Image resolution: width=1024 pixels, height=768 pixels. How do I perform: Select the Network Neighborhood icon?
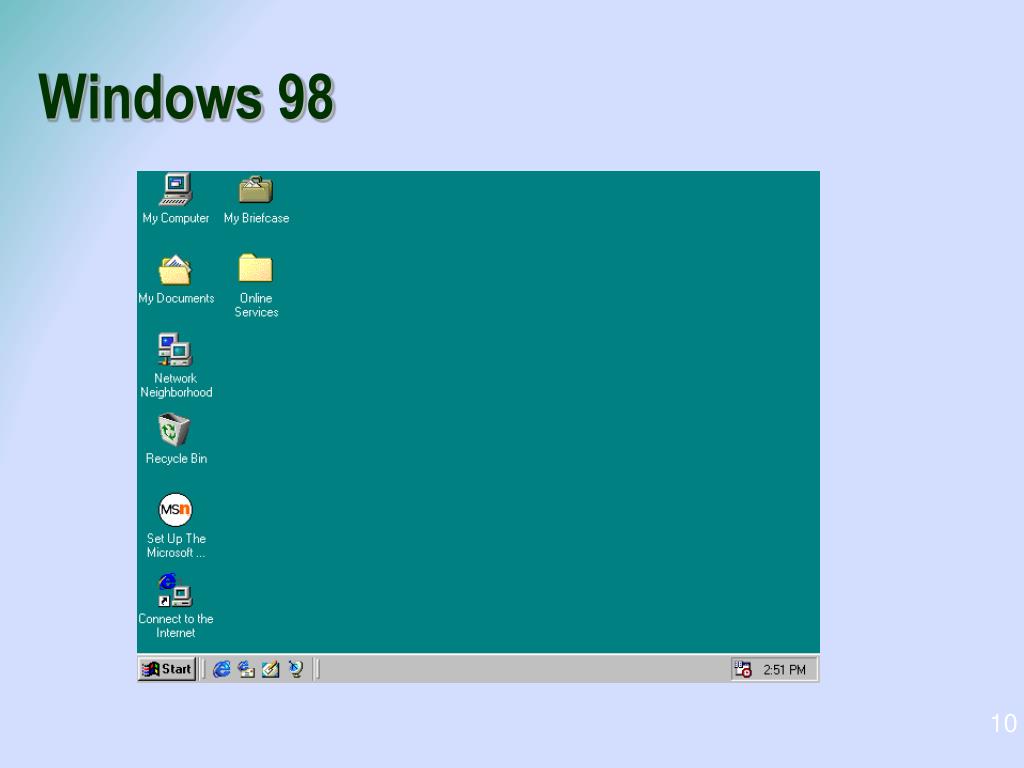coord(175,349)
